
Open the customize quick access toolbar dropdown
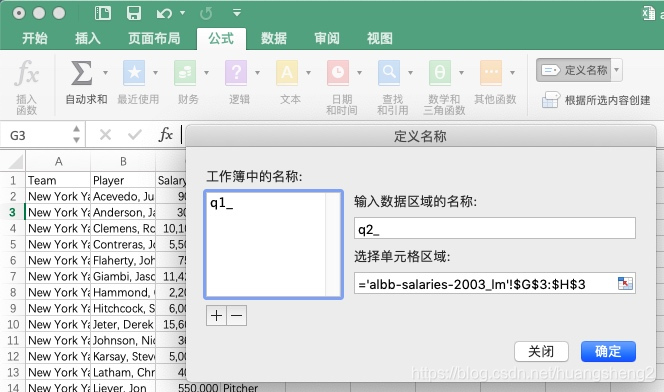pos(237,13)
